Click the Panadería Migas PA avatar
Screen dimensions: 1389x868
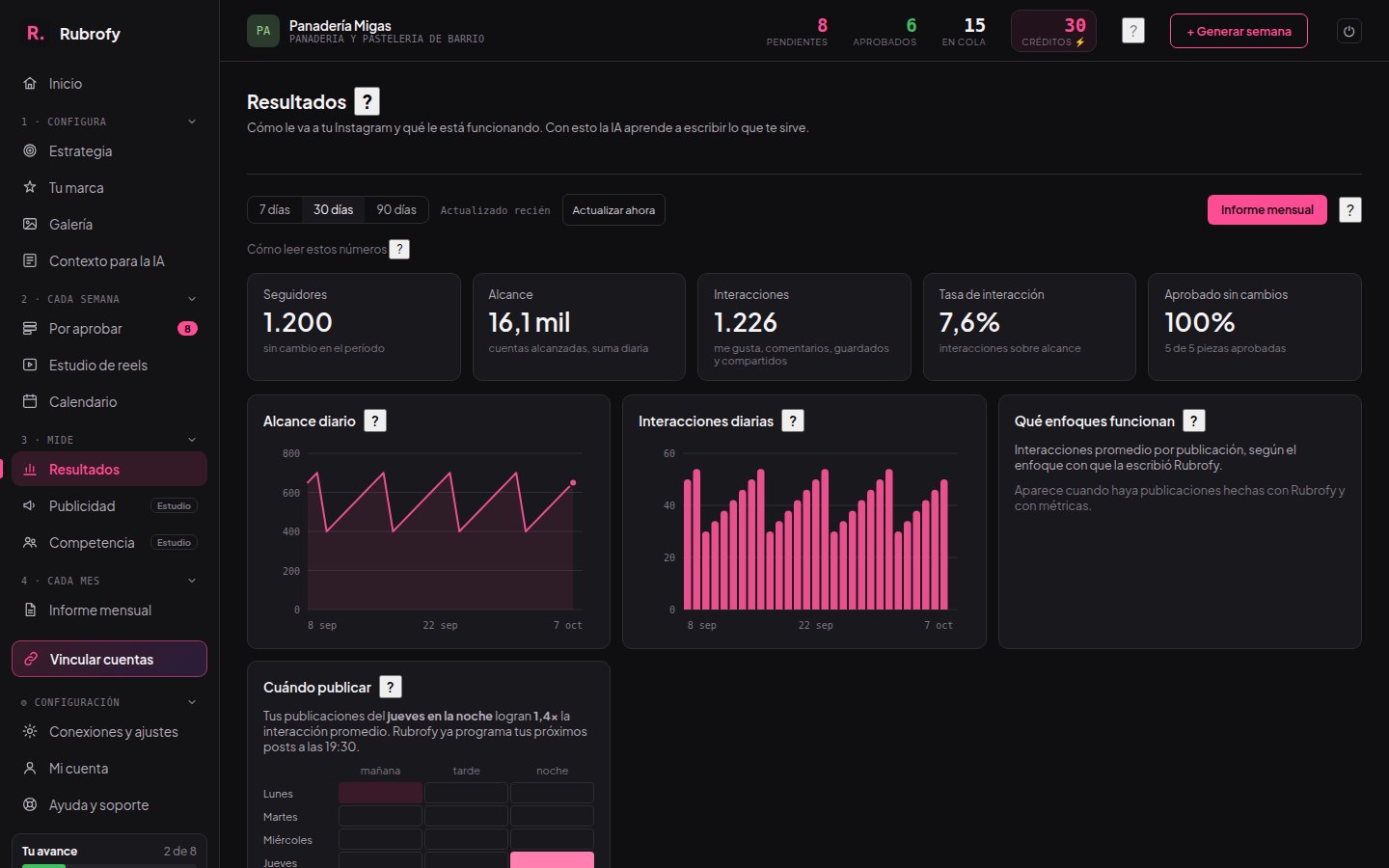pyautogui.click(x=263, y=31)
